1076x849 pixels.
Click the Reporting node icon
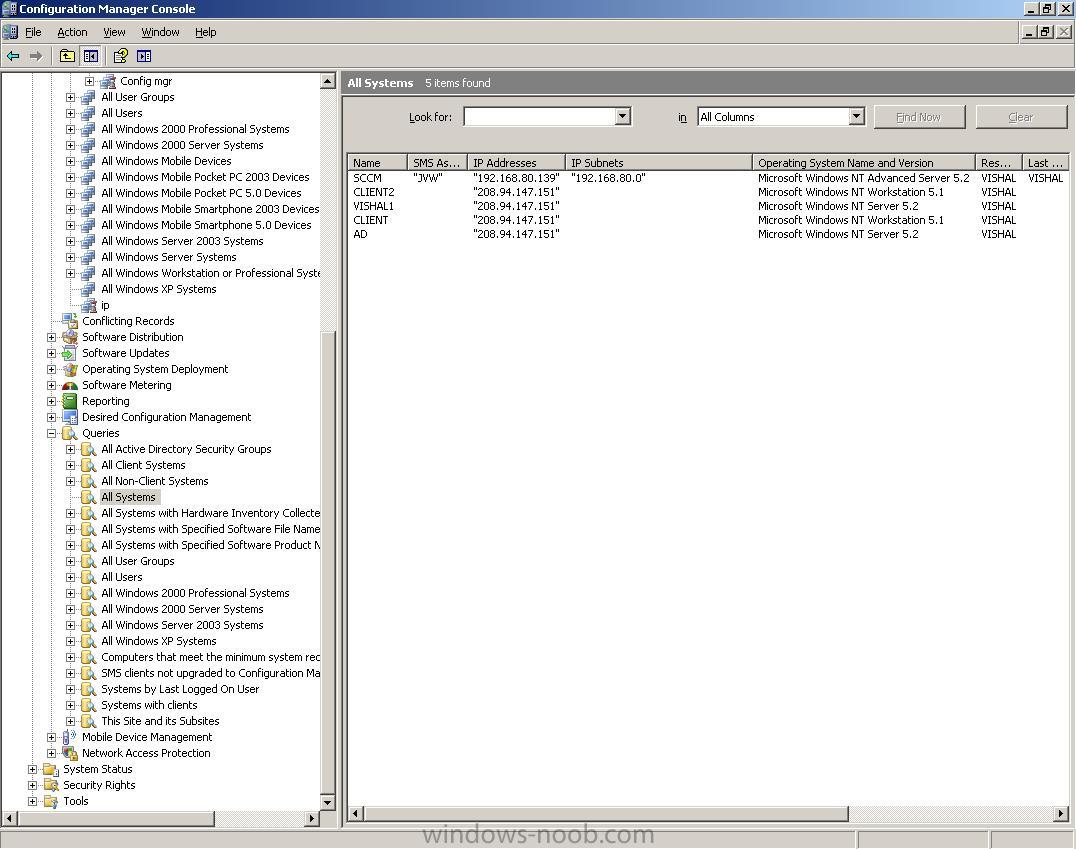(70, 401)
